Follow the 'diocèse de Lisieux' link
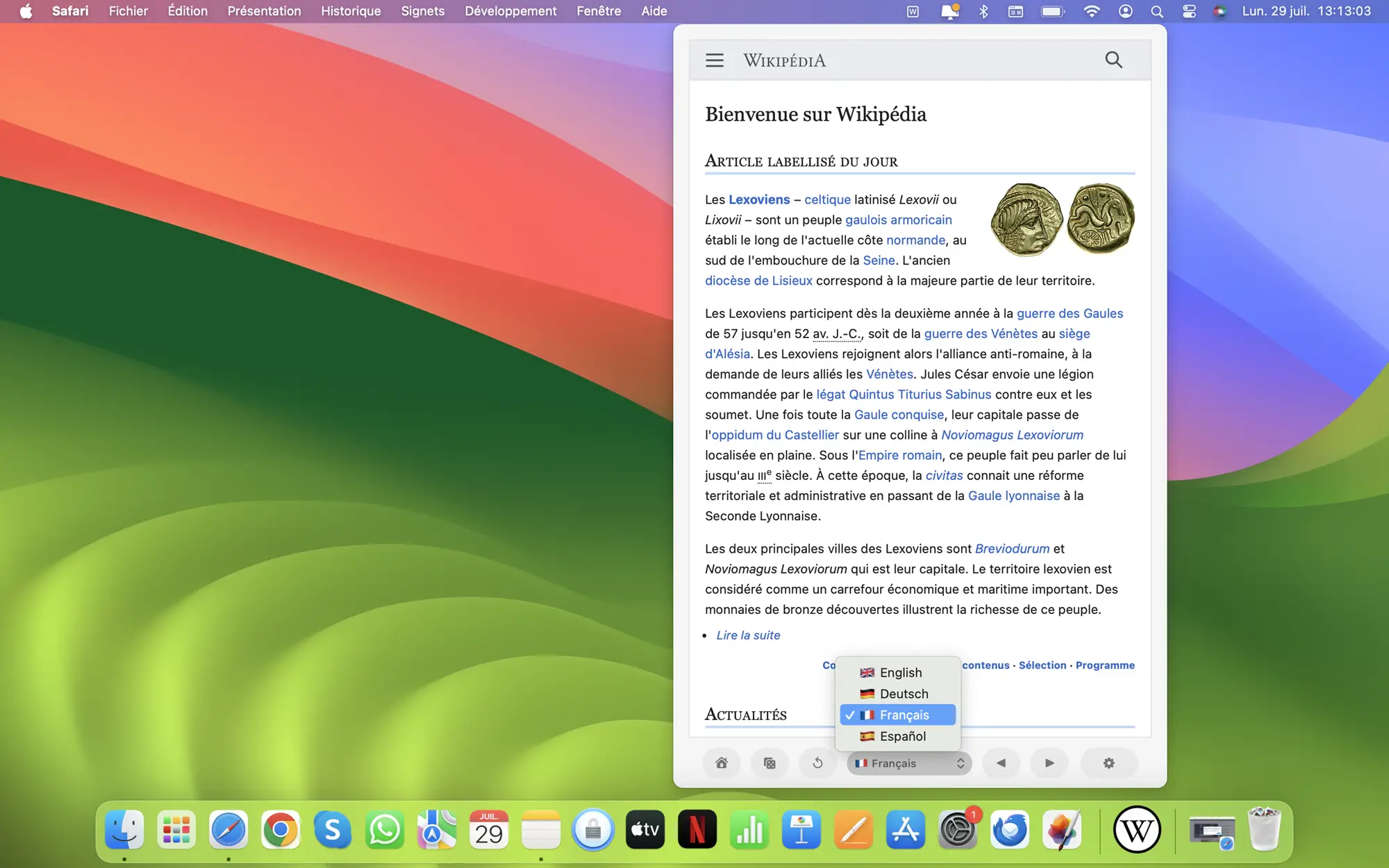Image resolution: width=1389 pixels, height=868 pixels. pos(758,281)
